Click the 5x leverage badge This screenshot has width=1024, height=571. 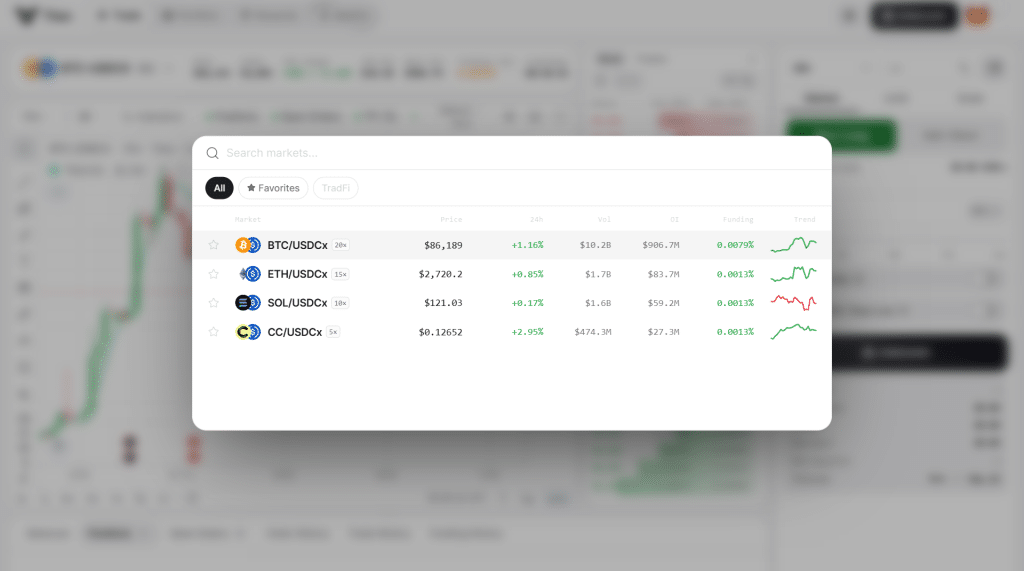pyautogui.click(x=333, y=332)
